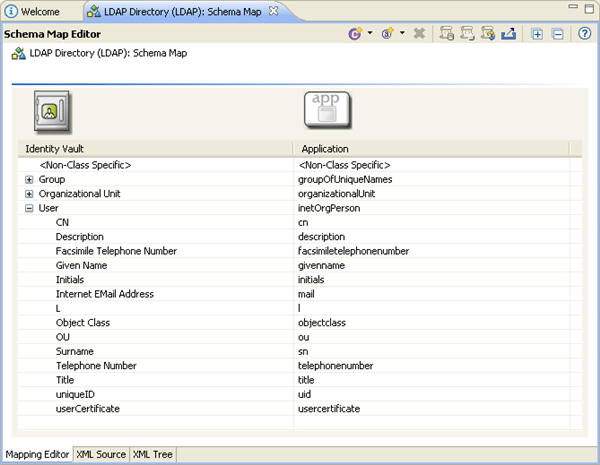Open the dropdown arrow beside Add Attribute
This screenshot has height=465, width=600.
[402, 33]
